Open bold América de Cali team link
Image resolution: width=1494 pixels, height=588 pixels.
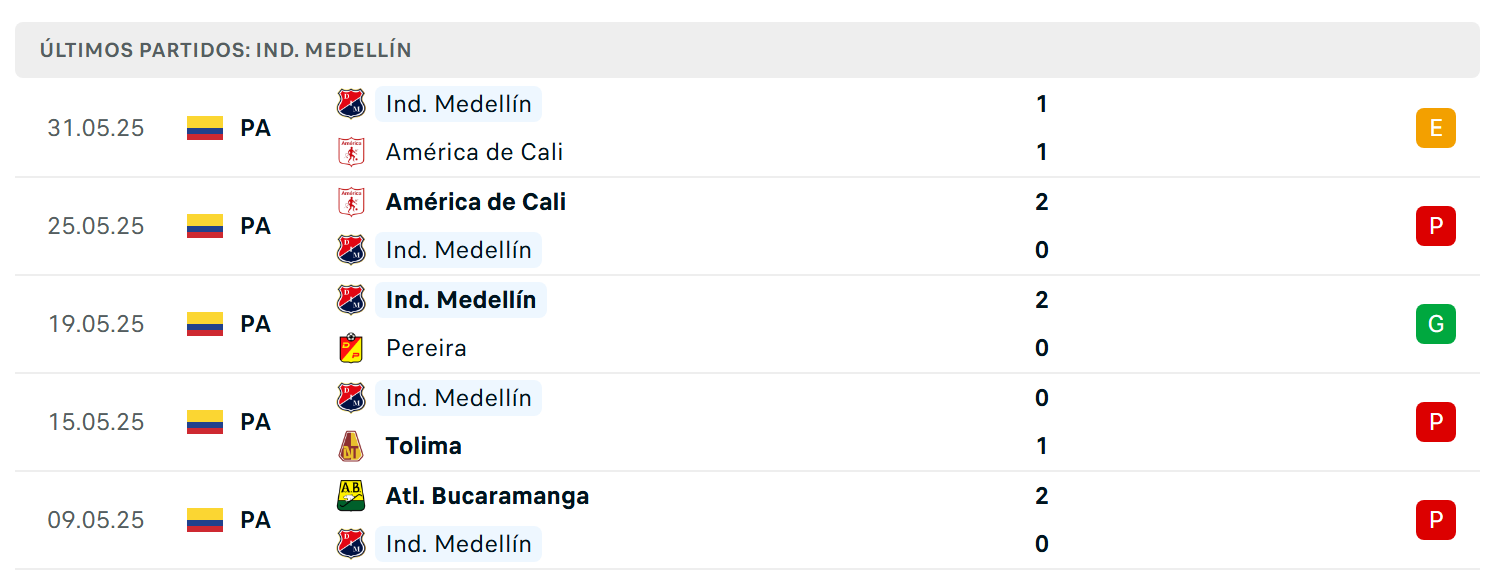pyautogui.click(x=476, y=202)
